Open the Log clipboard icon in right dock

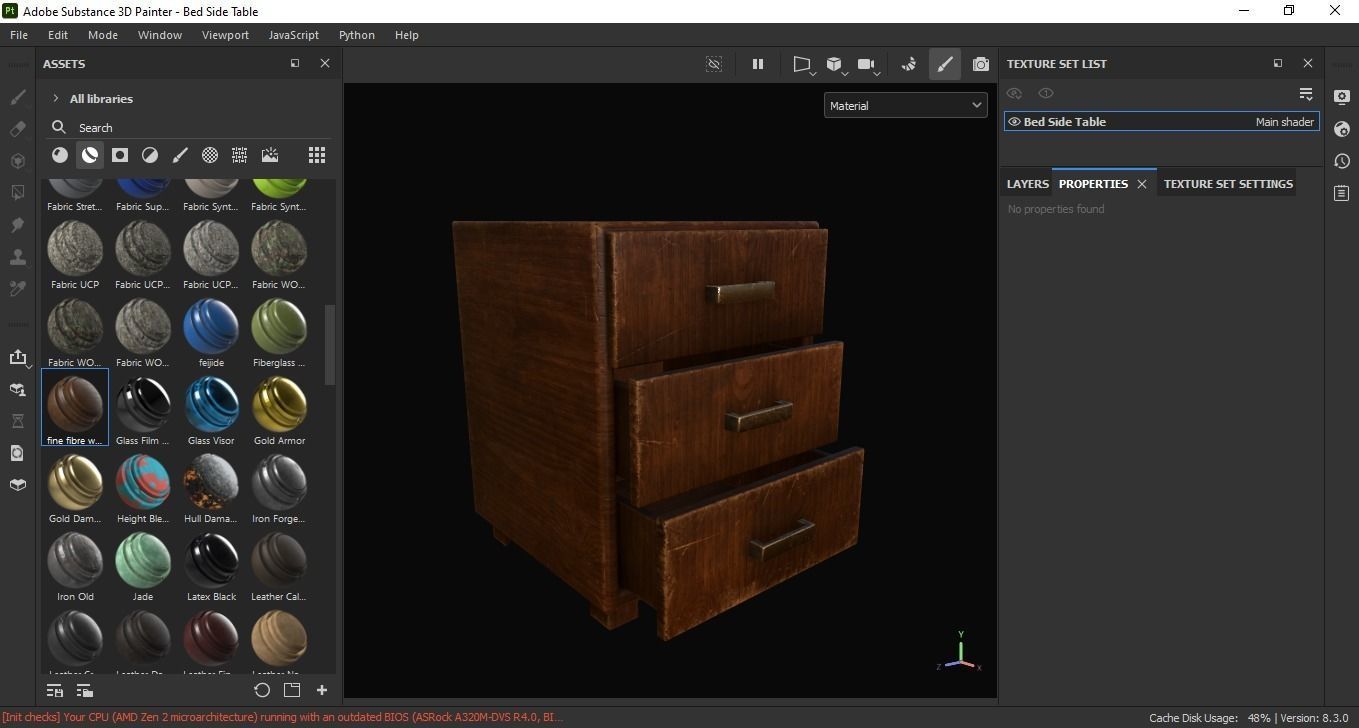pos(1342,193)
